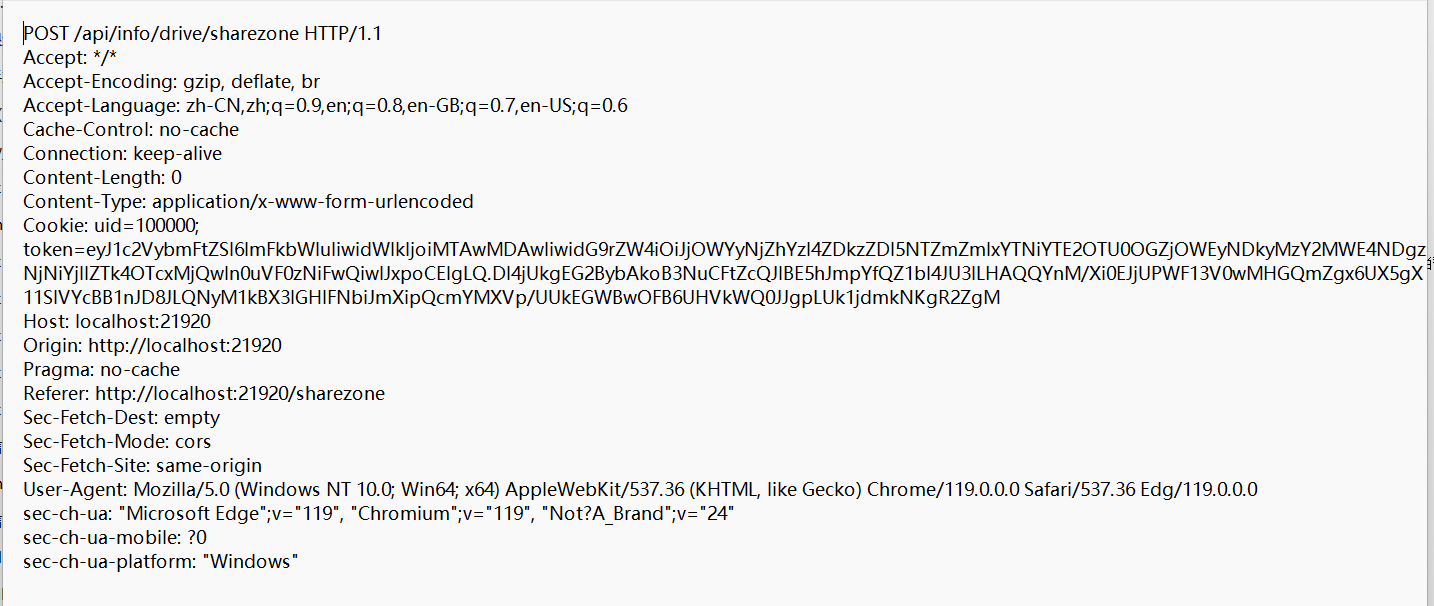The height and width of the screenshot is (606, 1434).
Task: Click the Referer http://localhost:21920/sharezone URL
Action: tap(240, 394)
